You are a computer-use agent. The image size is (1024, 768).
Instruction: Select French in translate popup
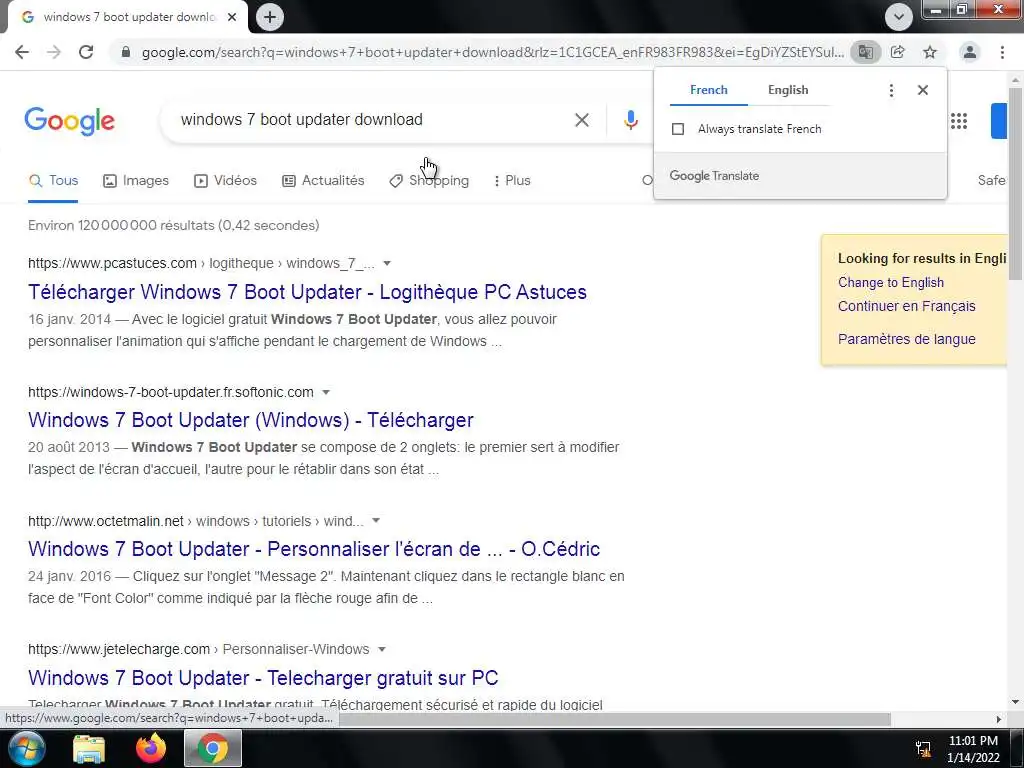709,90
